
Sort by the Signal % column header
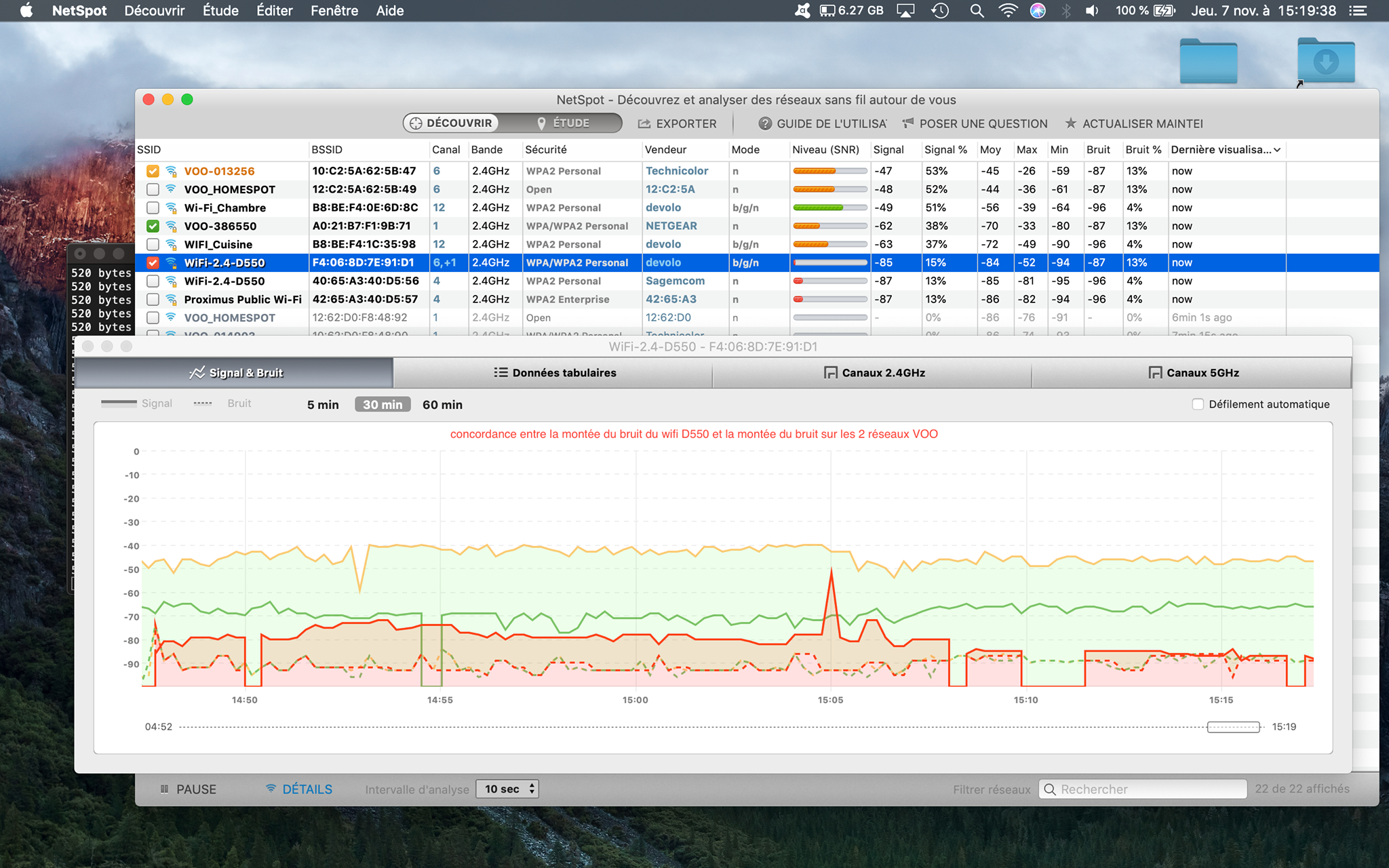click(945, 150)
